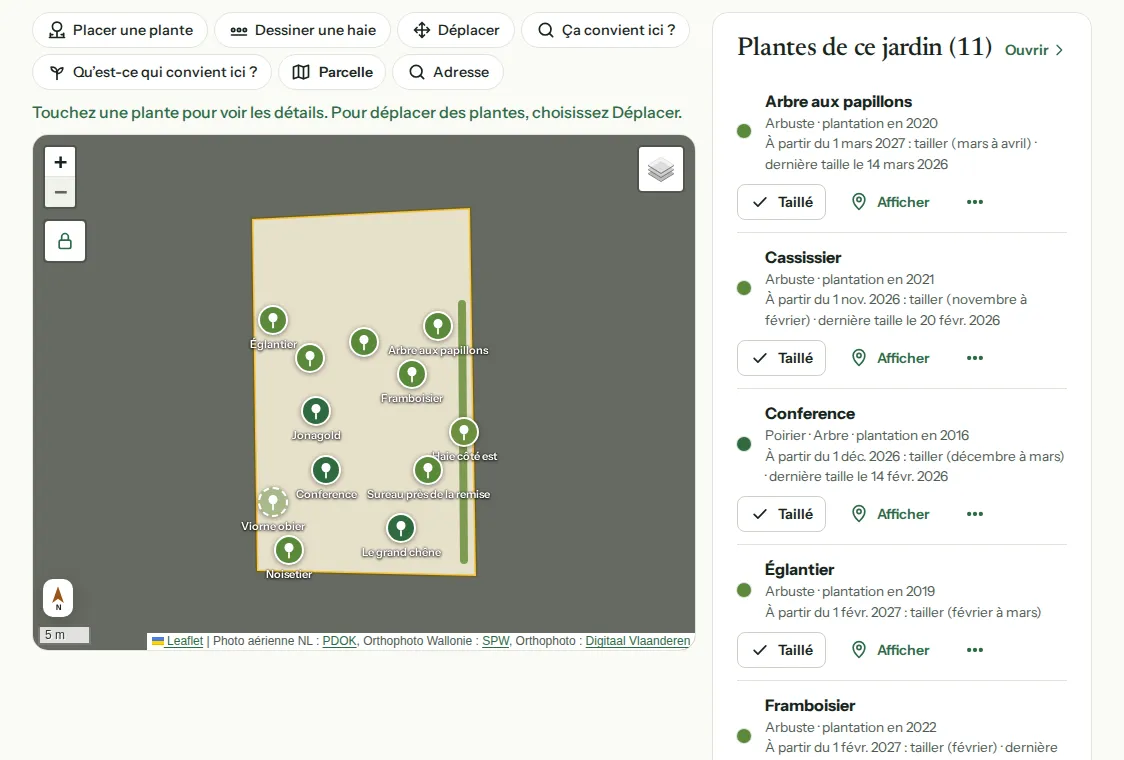
Task: Click the Parcelle button
Action: (x=332, y=72)
